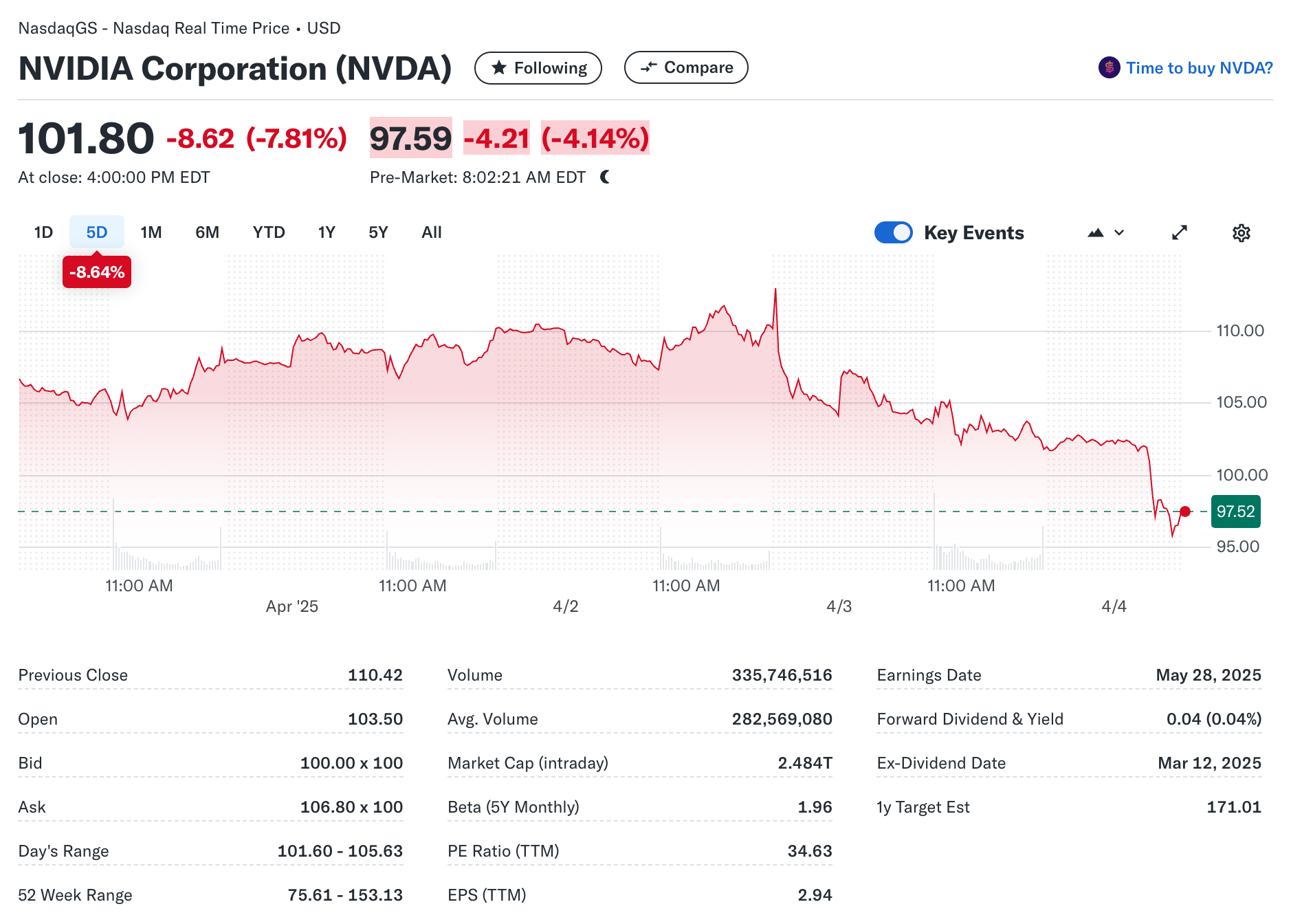This screenshot has width=1291, height=924.
Task: Click the 95.00 y-axis price label
Action: point(1238,547)
